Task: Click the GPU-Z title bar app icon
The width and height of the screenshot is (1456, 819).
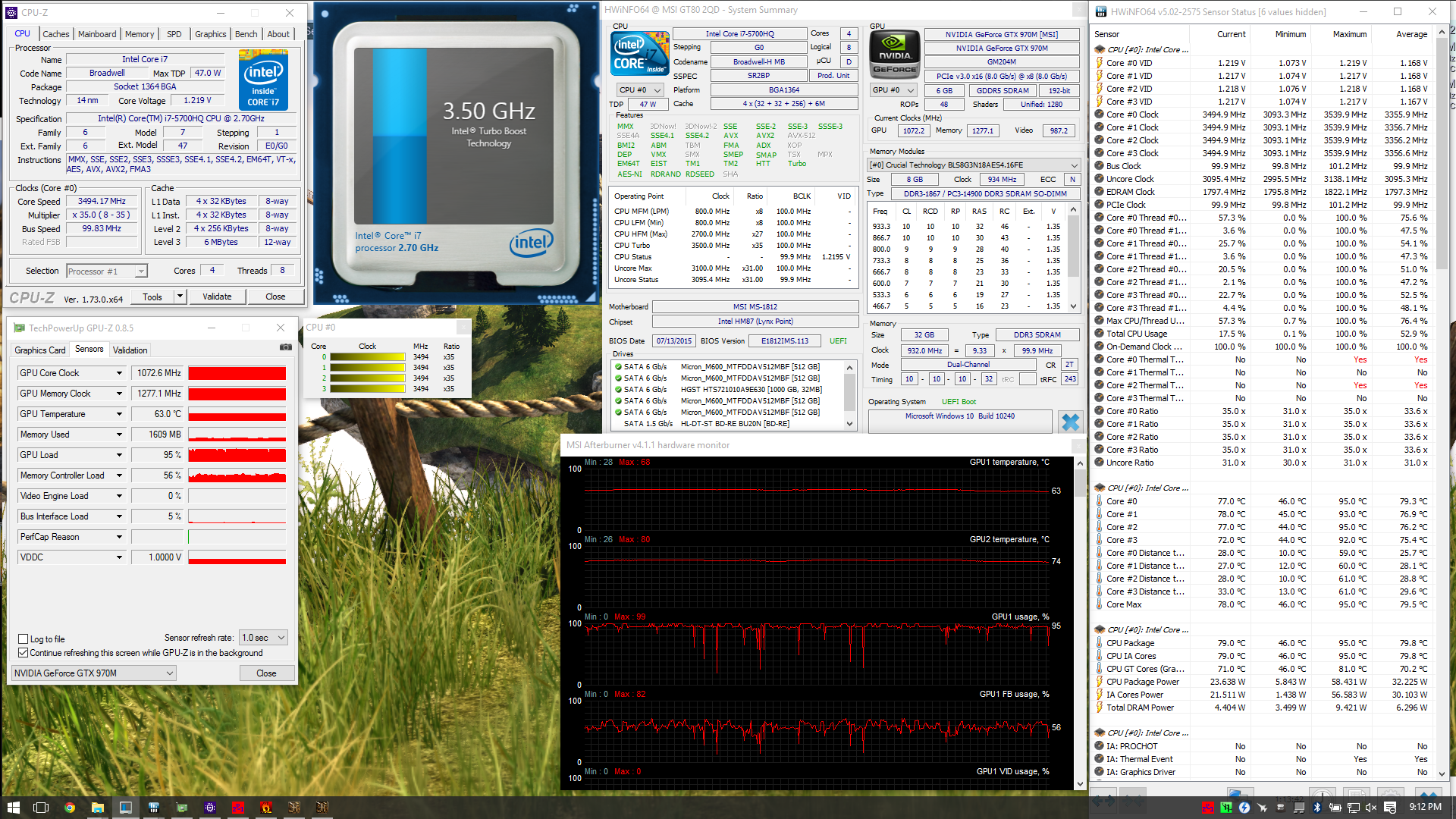Action: click(x=17, y=328)
